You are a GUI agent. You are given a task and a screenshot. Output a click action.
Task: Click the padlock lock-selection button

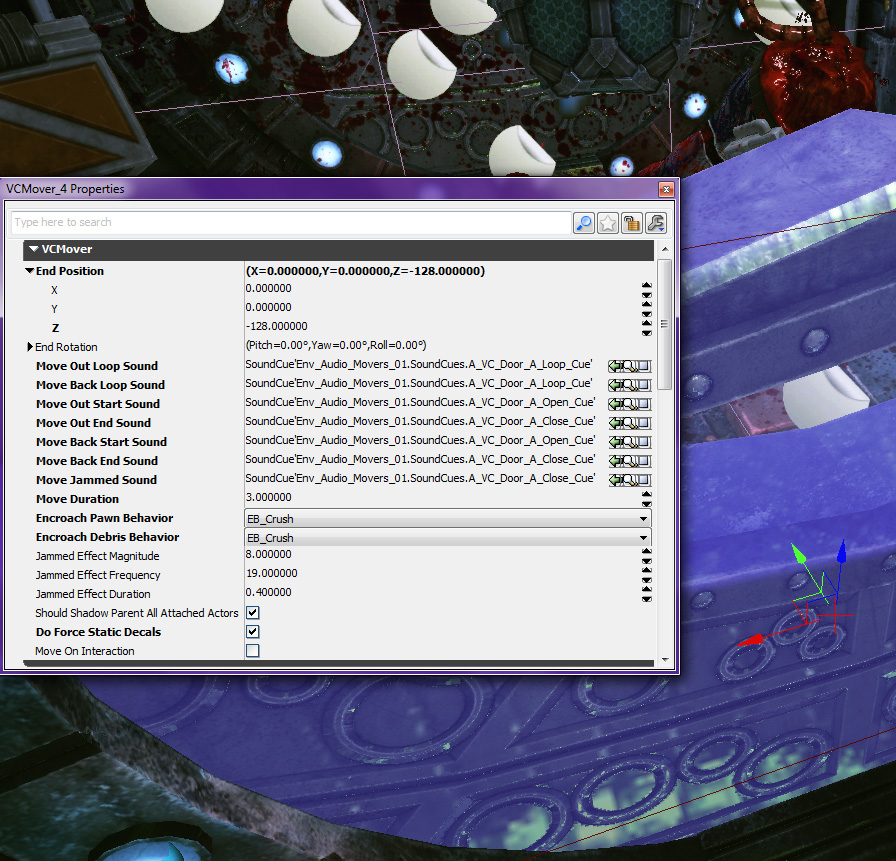pos(631,223)
